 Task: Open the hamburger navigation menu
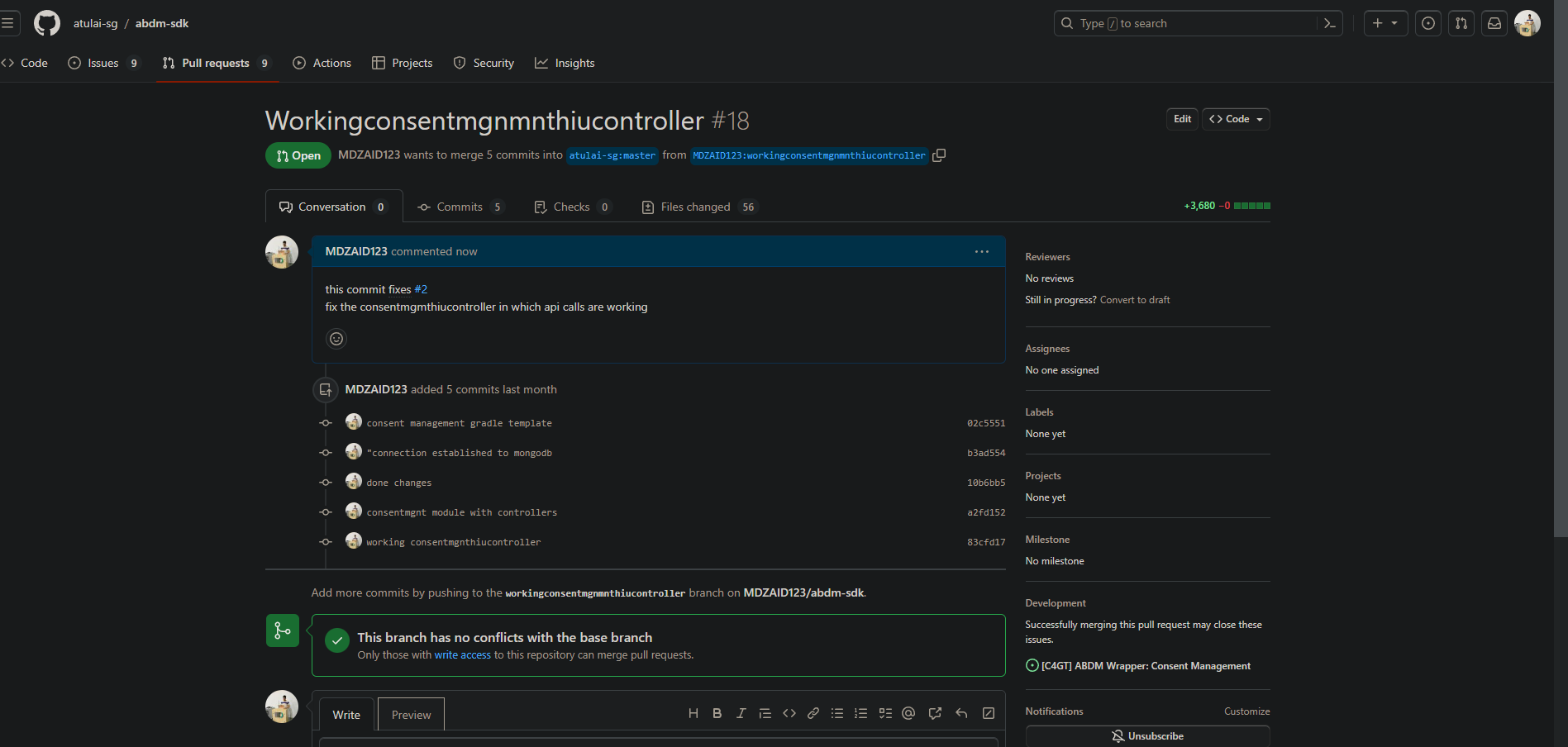click(x=7, y=23)
